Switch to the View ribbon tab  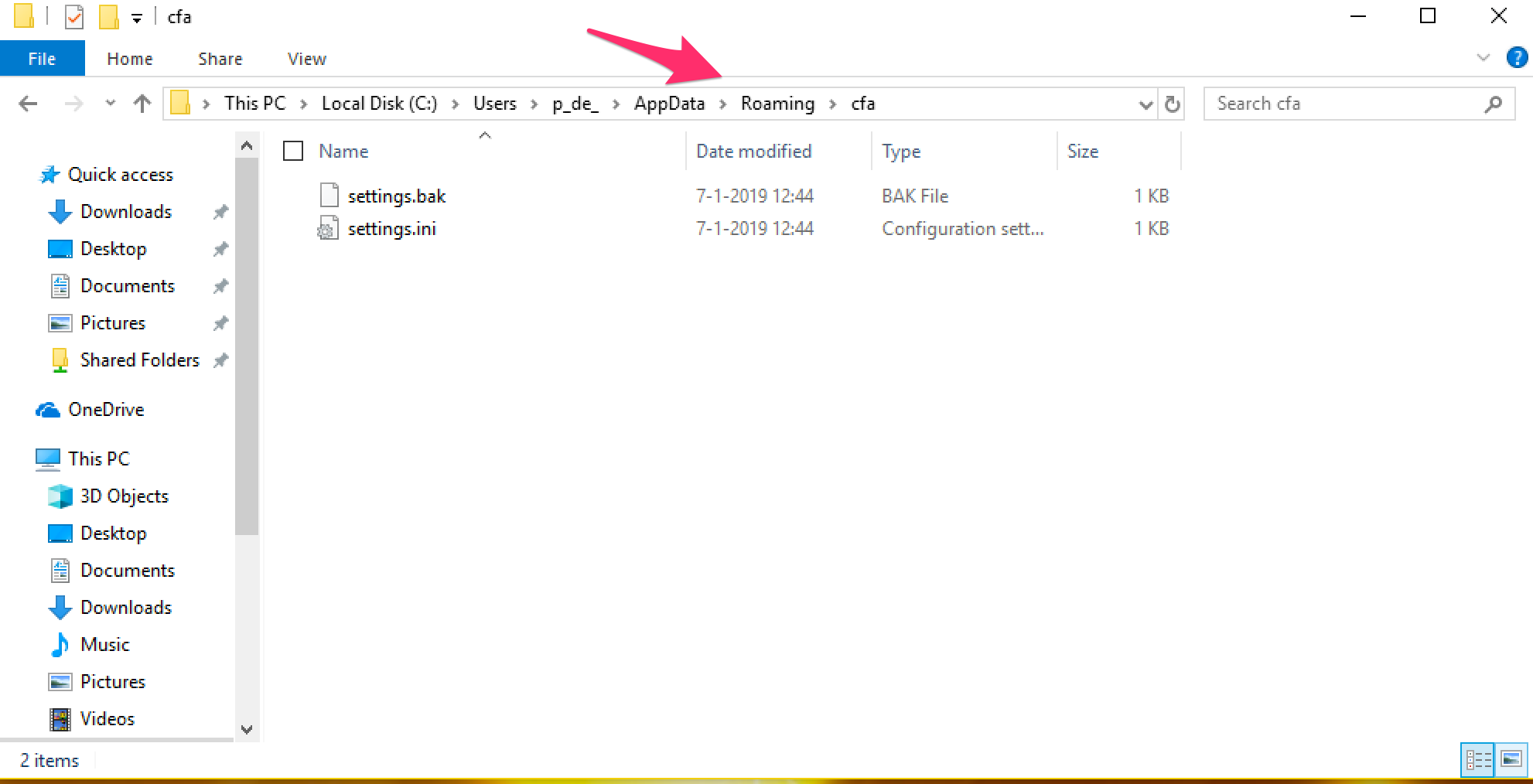(306, 59)
